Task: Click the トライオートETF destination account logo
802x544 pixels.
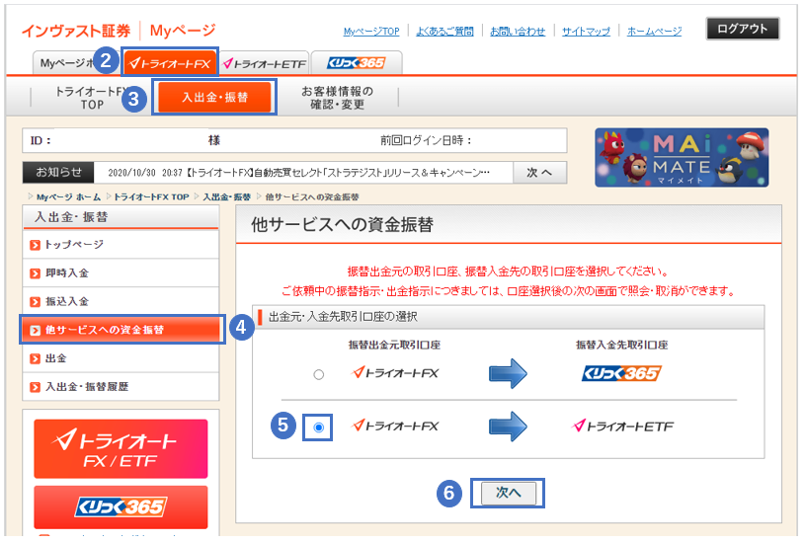Action: [623, 426]
